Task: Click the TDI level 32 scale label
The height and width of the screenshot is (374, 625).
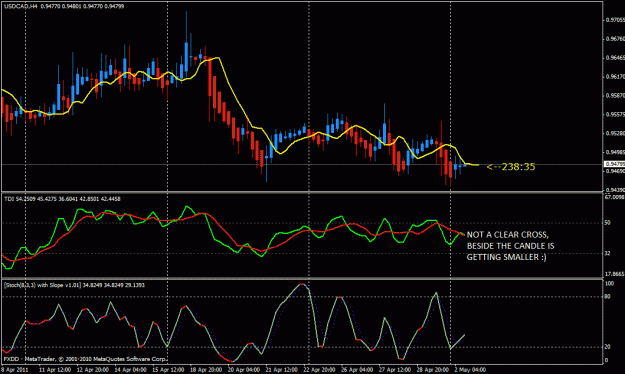Action: [607, 253]
